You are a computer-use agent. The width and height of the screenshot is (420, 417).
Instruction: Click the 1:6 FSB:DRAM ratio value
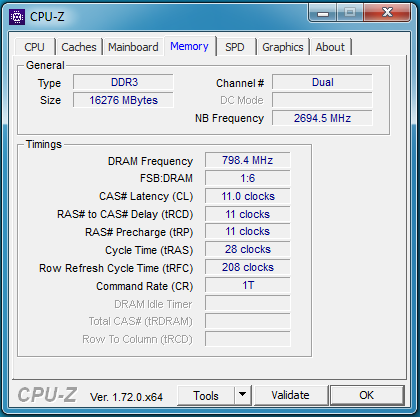pyautogui.click(x=248, y=178)
